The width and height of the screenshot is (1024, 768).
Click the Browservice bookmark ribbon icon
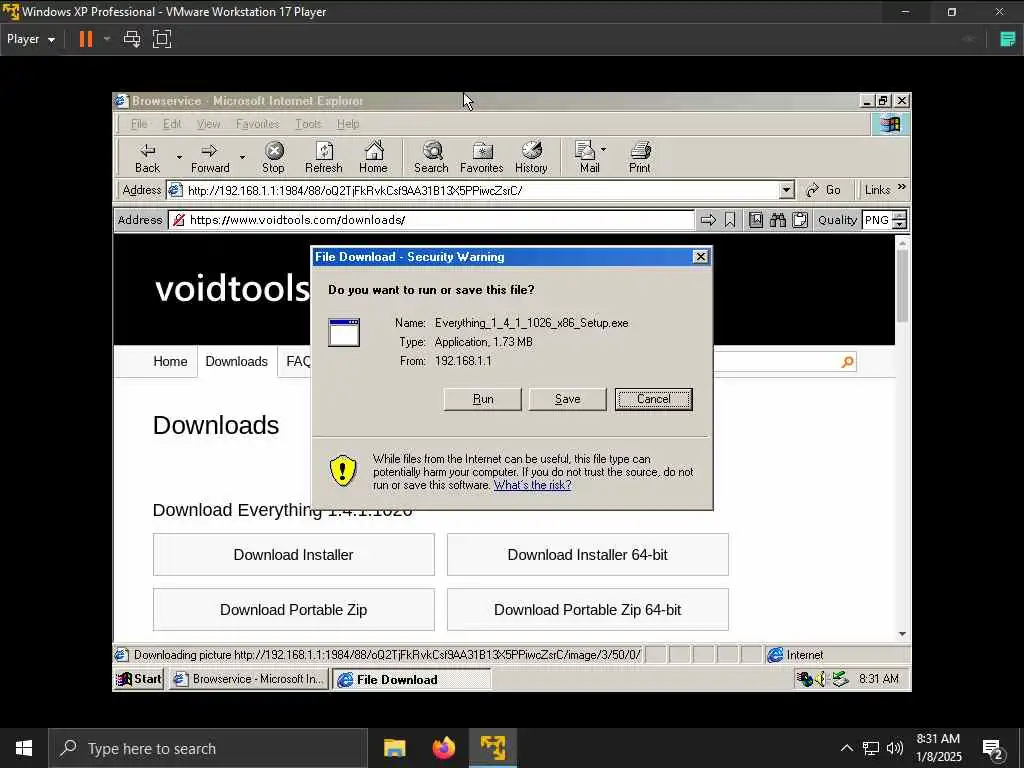[730, 220]
